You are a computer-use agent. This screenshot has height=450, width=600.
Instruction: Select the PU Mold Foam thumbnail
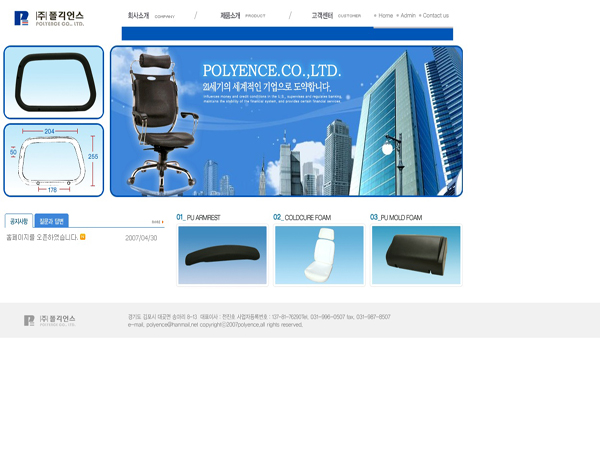click(x=416, y=255)
